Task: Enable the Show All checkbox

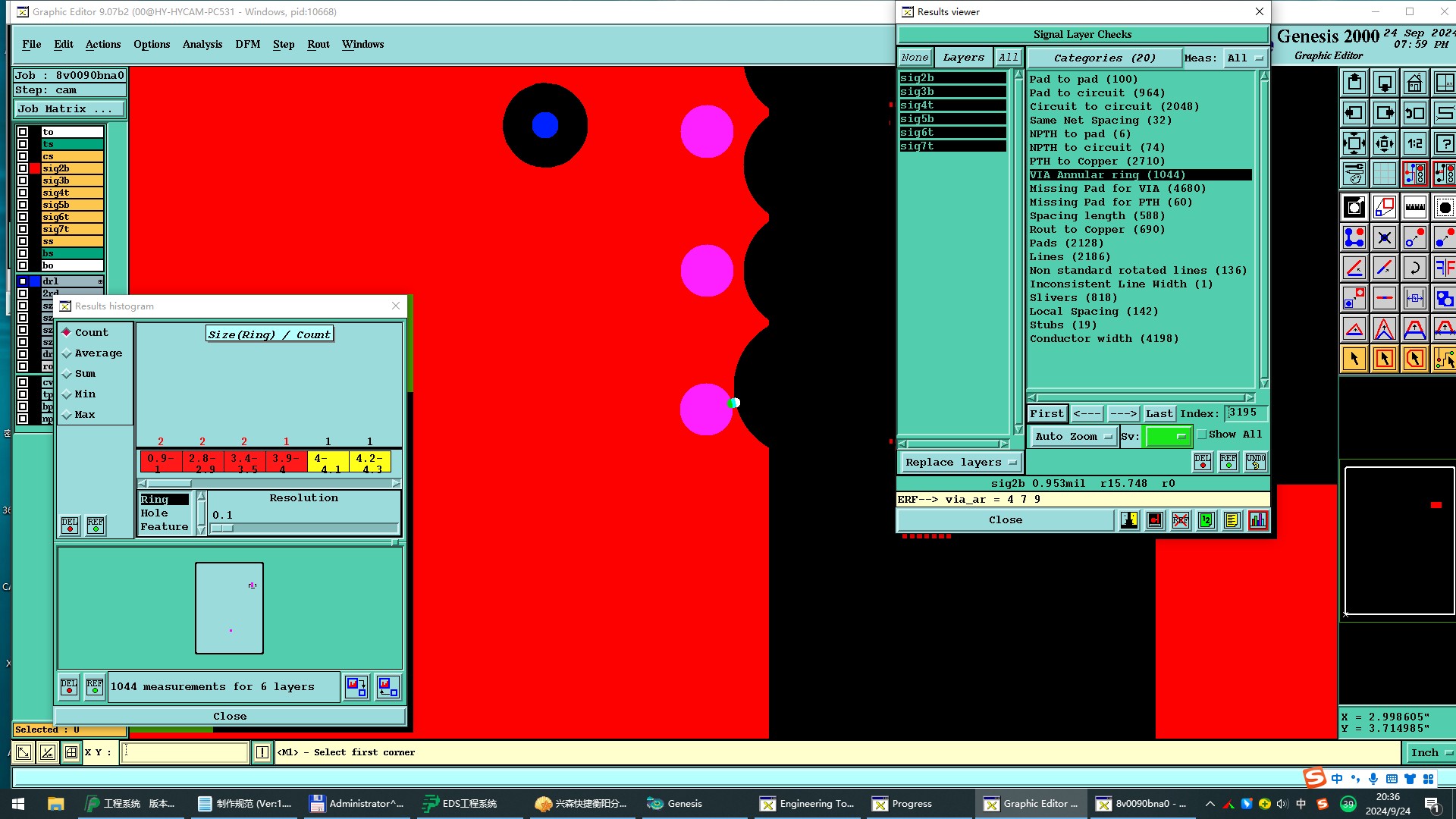Action: point(1202,435)
